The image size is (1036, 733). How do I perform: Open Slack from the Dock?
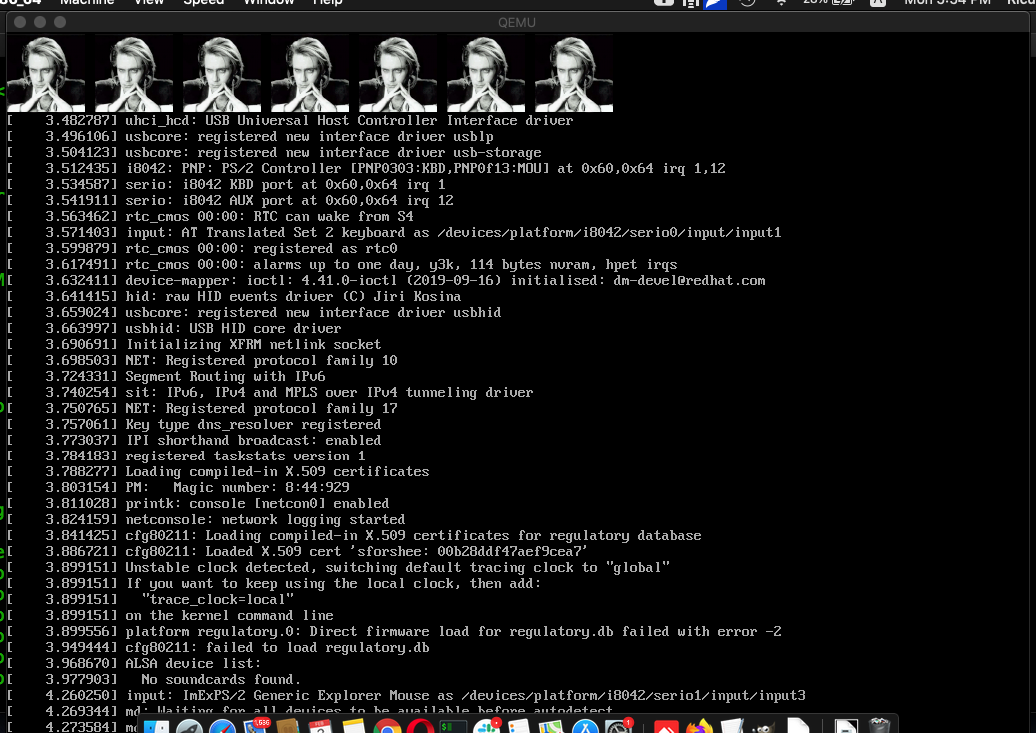click(x=487, y=726)
